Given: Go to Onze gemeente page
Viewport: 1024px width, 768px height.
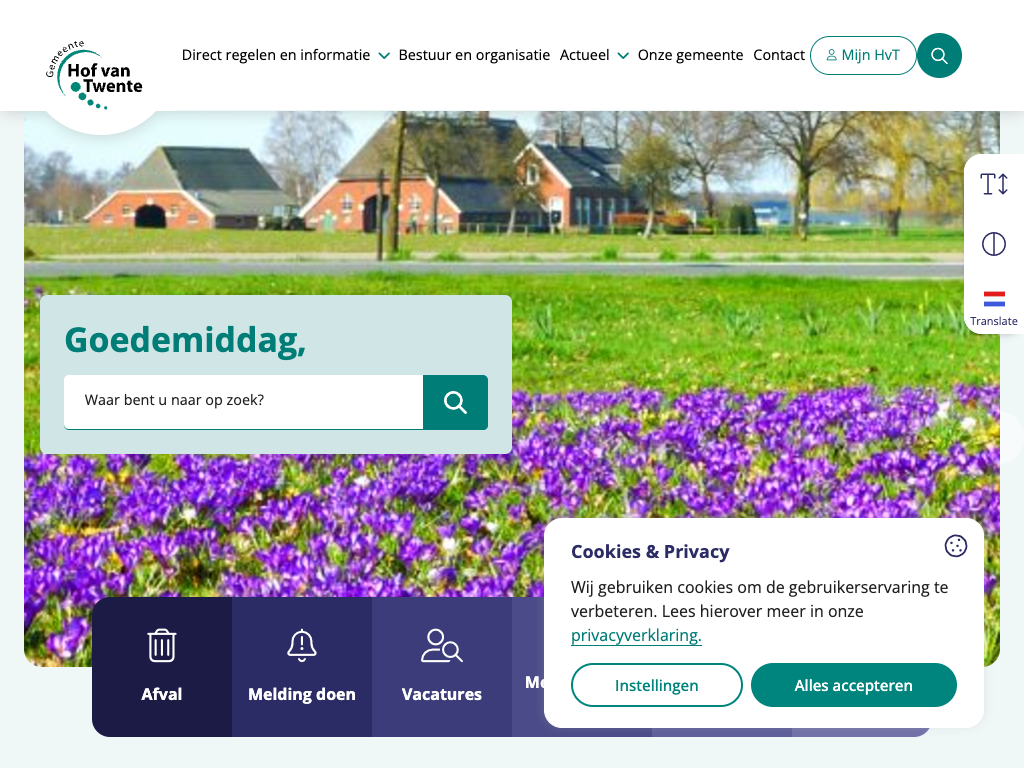Looking at the screenshot, I should point(690,56).
